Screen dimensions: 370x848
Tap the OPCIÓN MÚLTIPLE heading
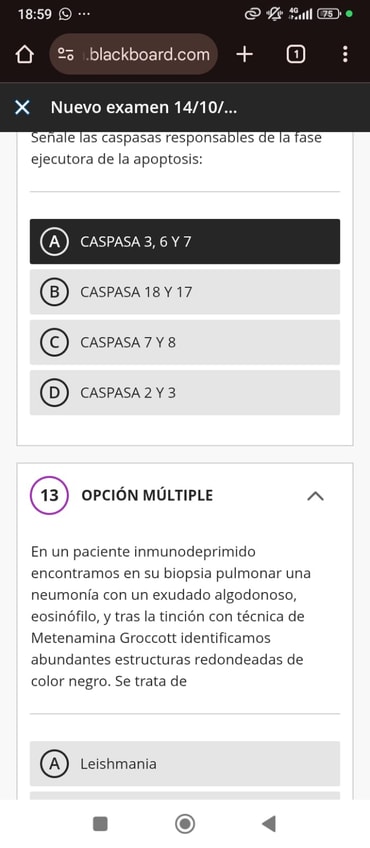(x=147, y=495)
